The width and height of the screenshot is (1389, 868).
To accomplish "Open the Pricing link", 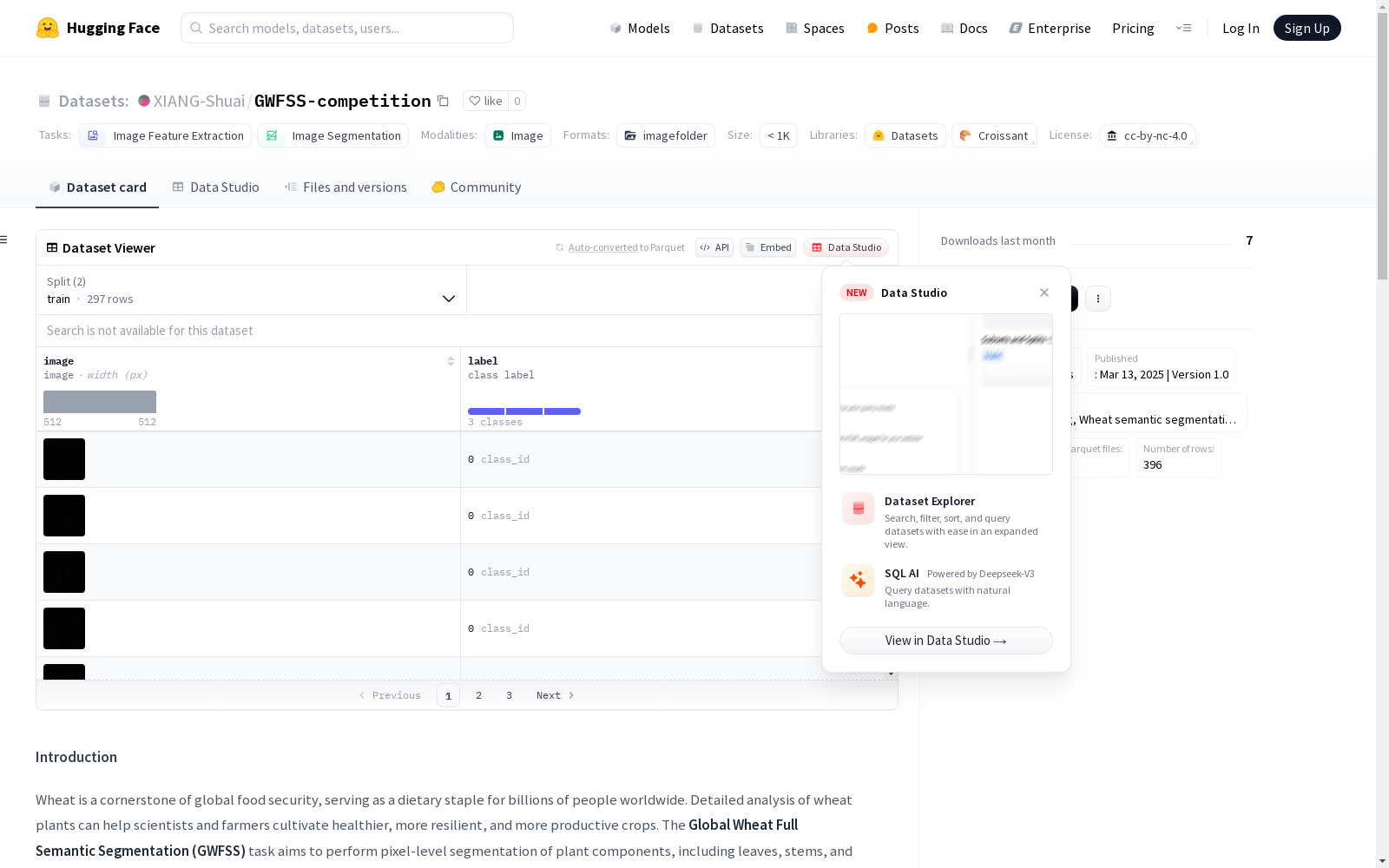I will pos(1133,28).
